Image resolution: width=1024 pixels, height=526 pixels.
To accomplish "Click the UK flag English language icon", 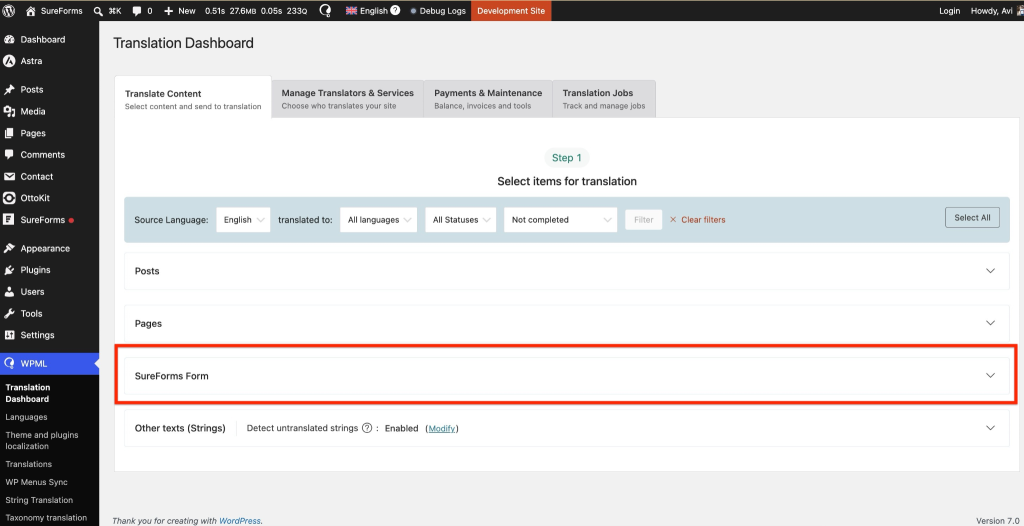I will 351,10.
